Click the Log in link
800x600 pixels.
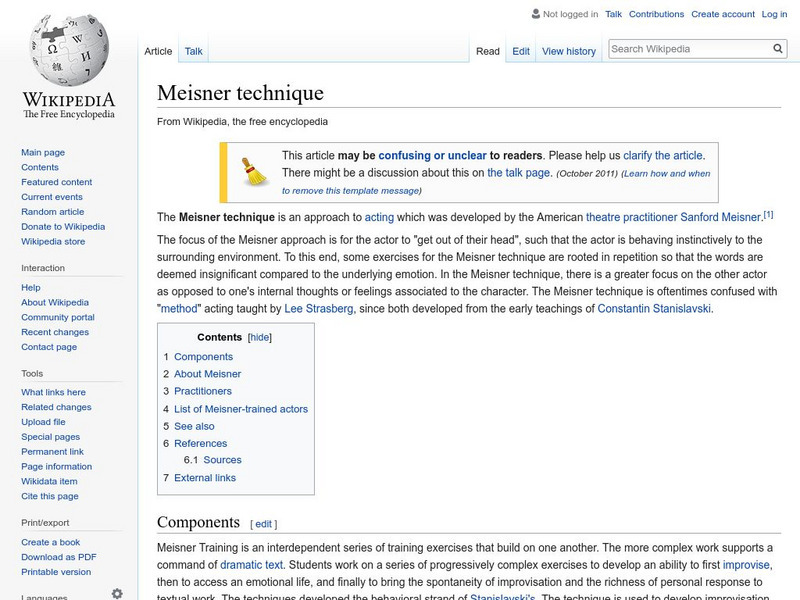(774, 14)
